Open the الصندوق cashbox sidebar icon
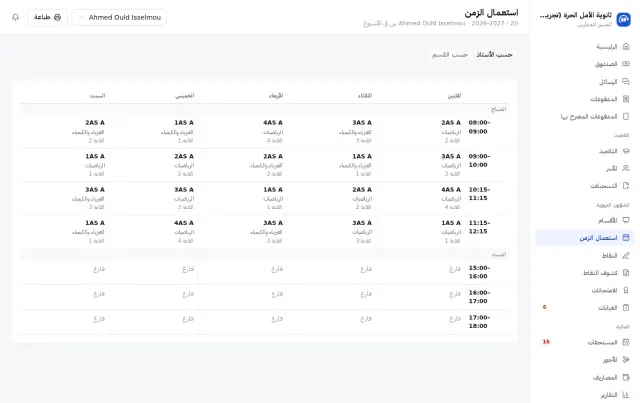Viewport: 640px width, 403px height. click(626, 64)
